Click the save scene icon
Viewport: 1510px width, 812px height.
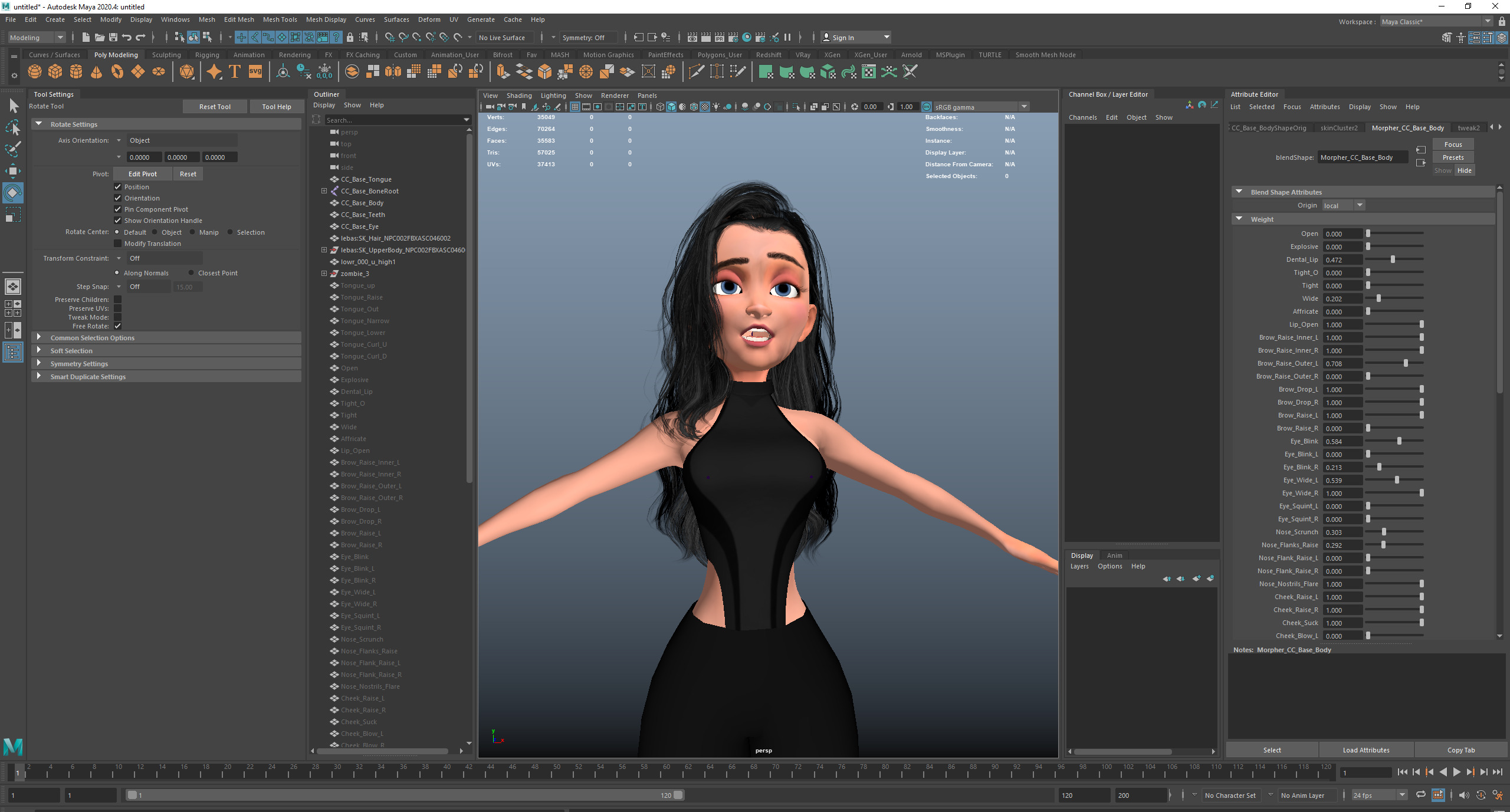click(113, 37)
